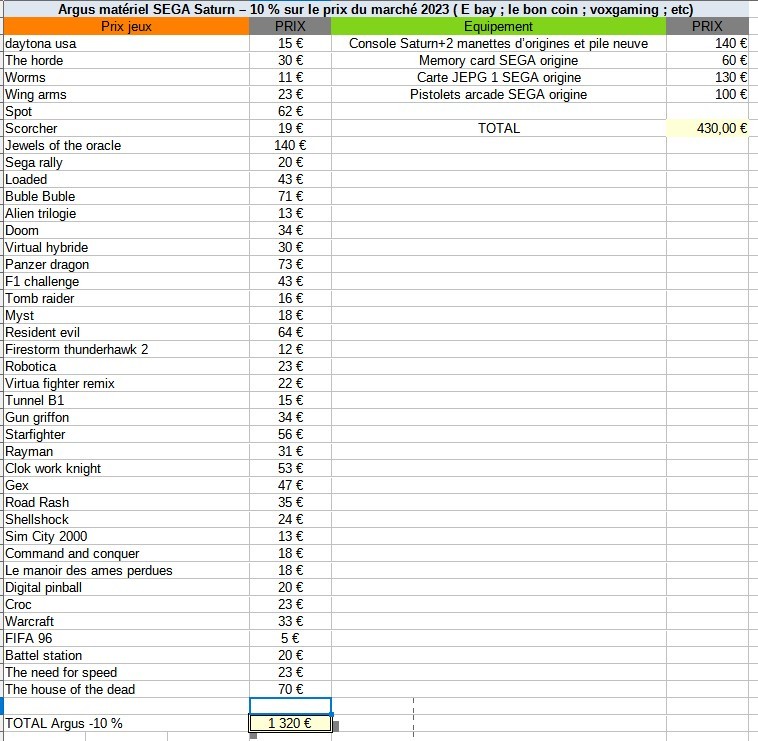Select the 'Rayman' cell
Screen dimensions: 758x741
coord(126,451)
